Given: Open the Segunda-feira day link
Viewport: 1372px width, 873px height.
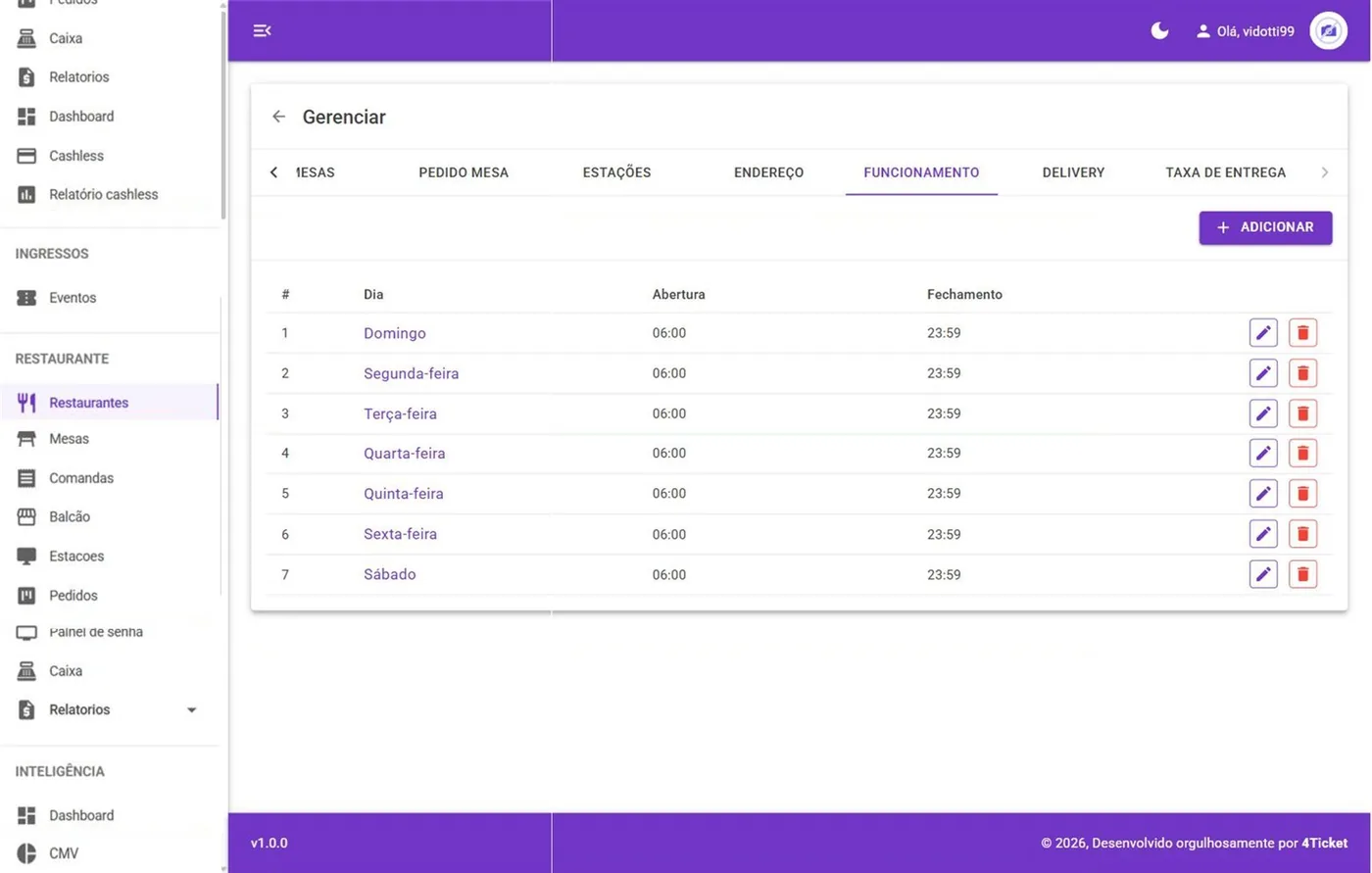Looking at the screenshot, I should pyautogui.click(x=411, y=373).
